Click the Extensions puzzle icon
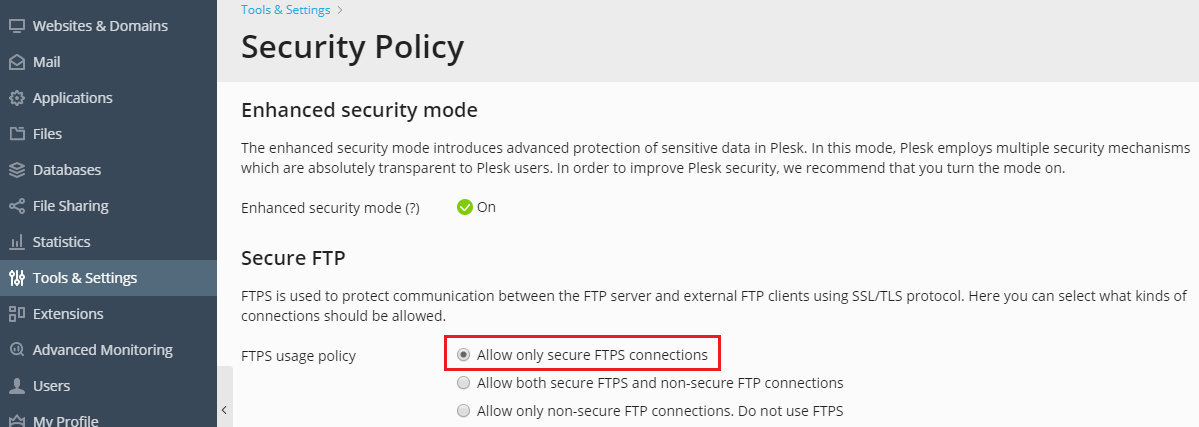 click(16, 314)
